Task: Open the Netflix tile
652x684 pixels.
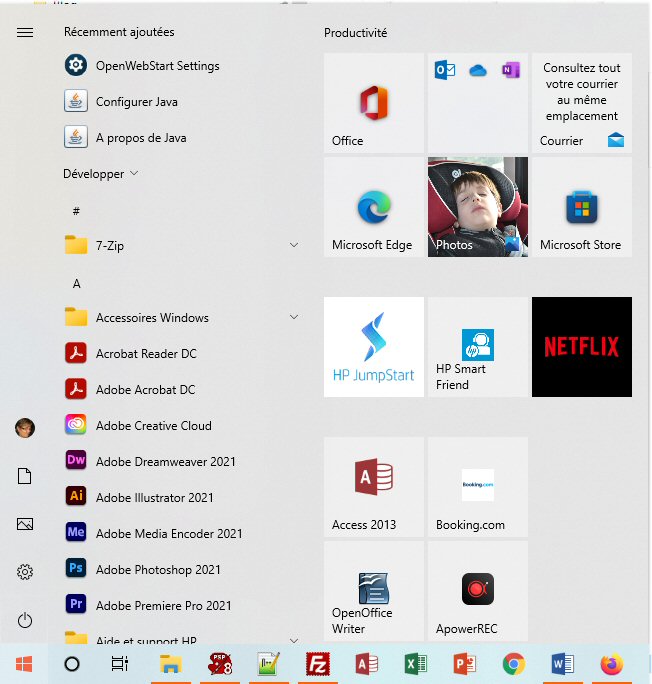Action: pyautogui.click(x=581, y=346)
